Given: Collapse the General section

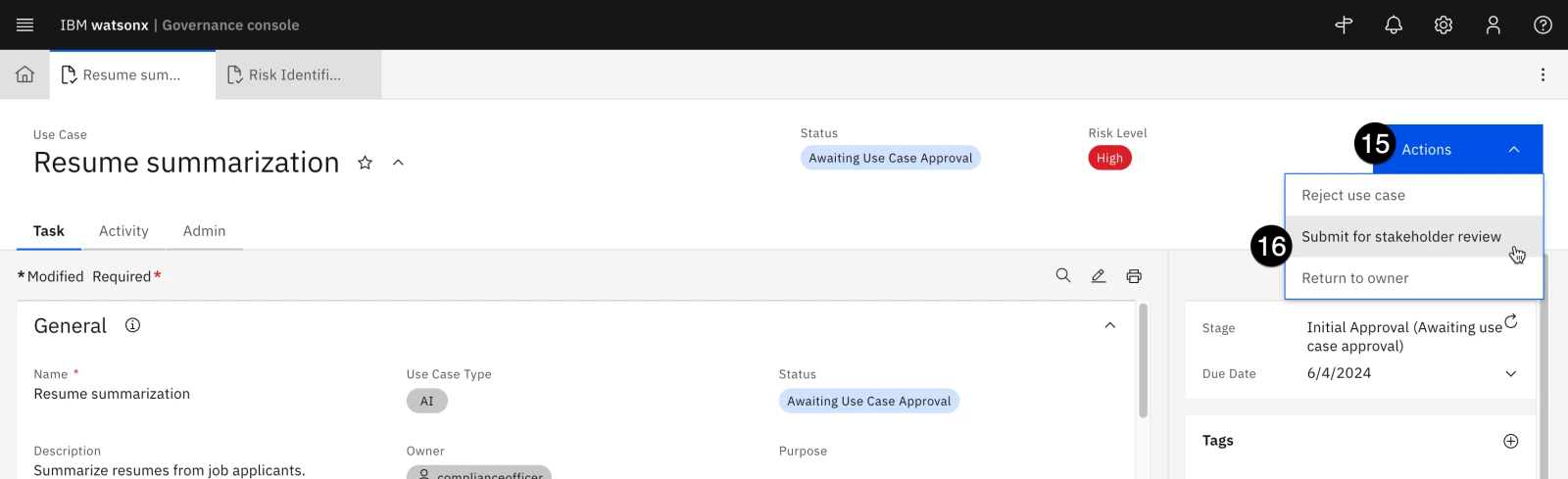Looking at the screenshot, I should pos(1109,325).
